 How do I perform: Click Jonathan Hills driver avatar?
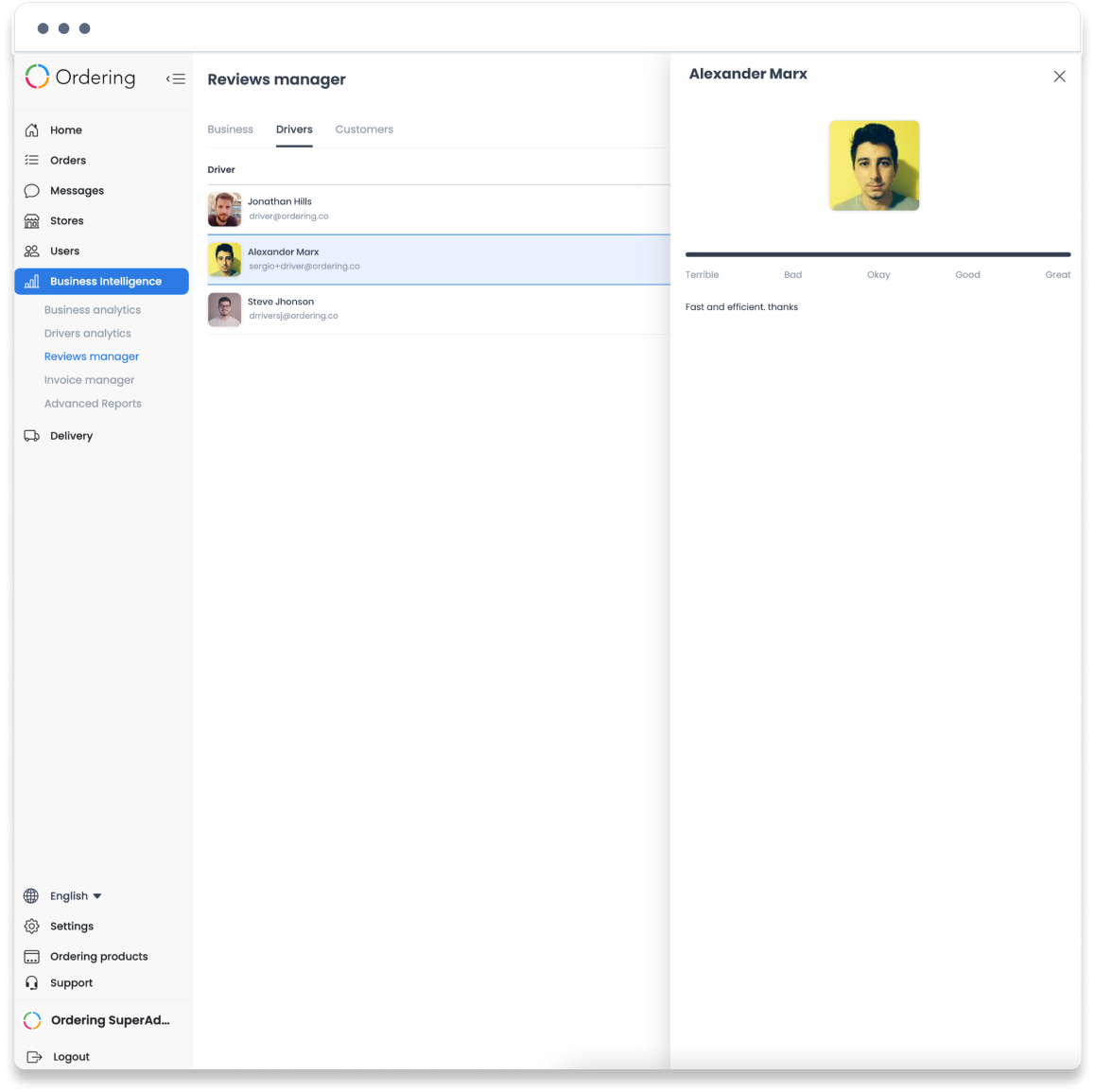tap(224, 210)
